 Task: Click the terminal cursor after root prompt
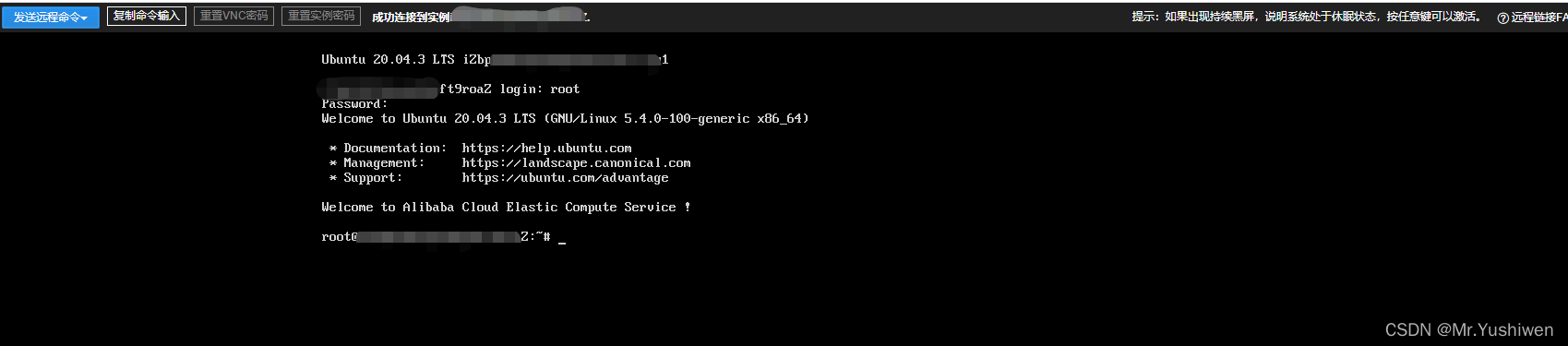(x=562, y=238)
